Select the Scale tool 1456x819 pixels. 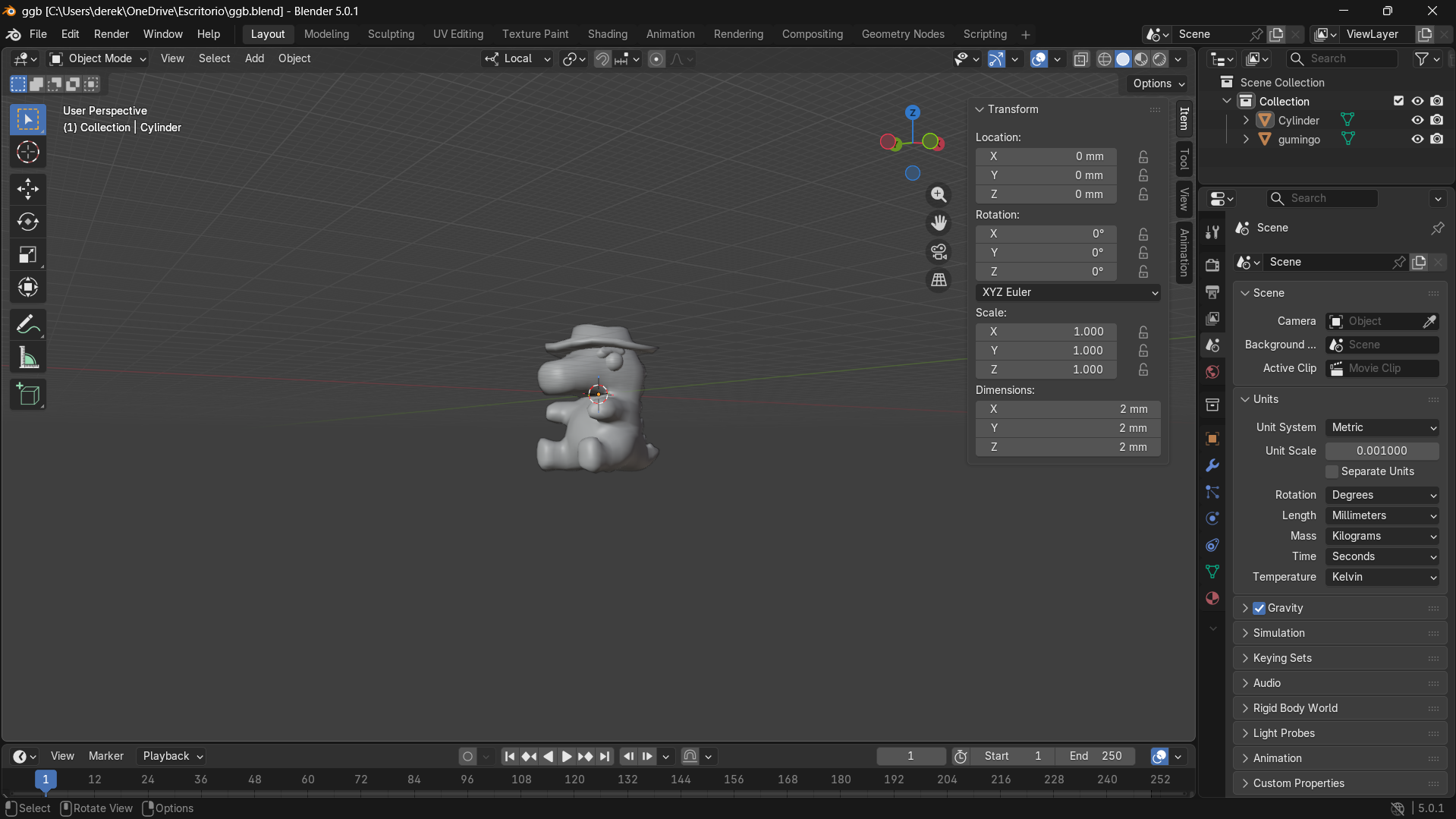pyautogui.click(x=28, y=254)
